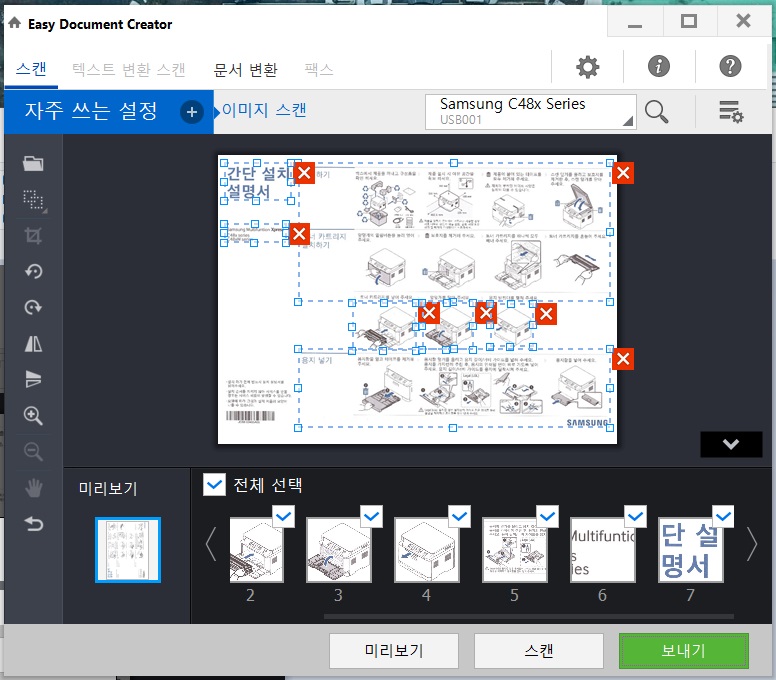Delete the rightmost small printer region

coord(546,314)
